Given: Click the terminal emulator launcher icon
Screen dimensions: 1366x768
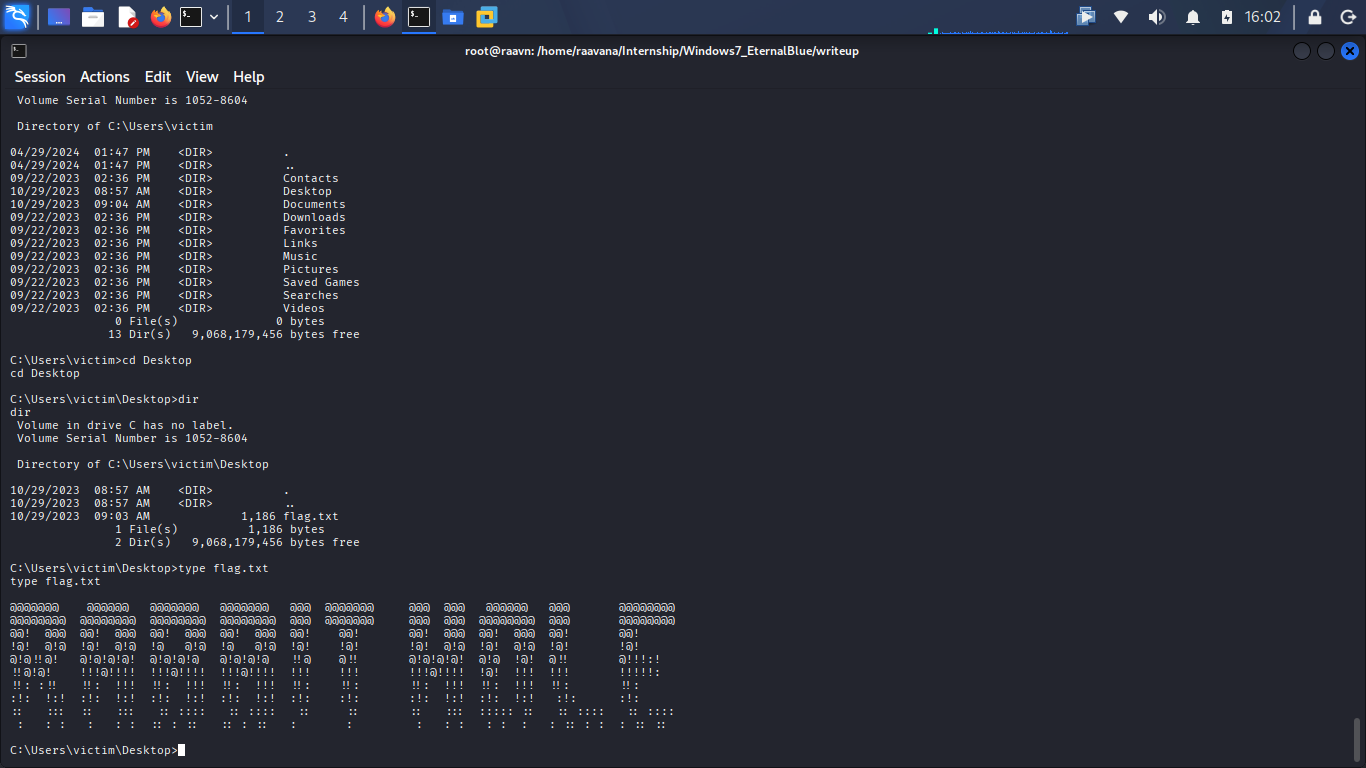Looking at the screenshot, I should (191, 17).
